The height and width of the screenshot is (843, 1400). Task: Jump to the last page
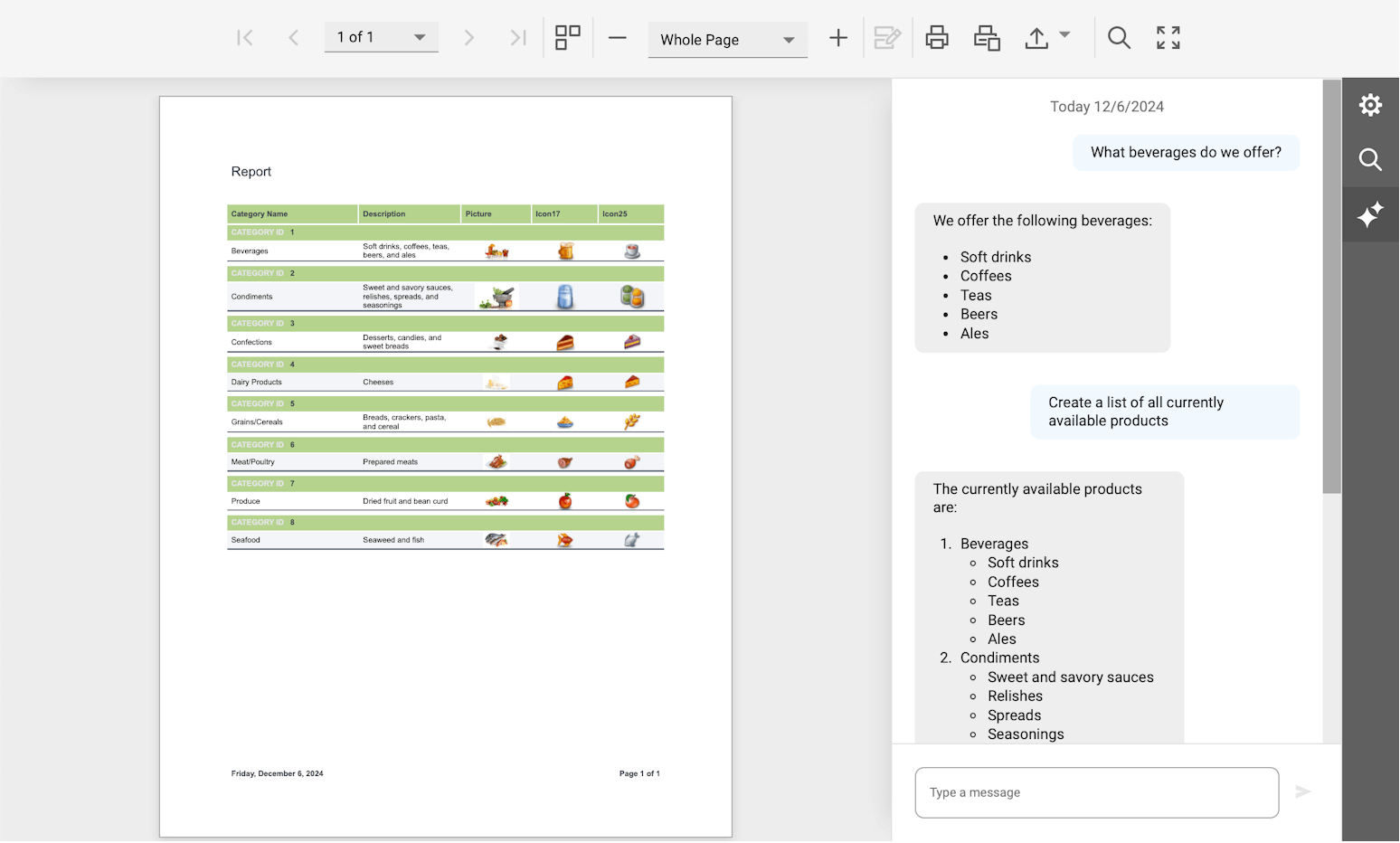(517, 37)
